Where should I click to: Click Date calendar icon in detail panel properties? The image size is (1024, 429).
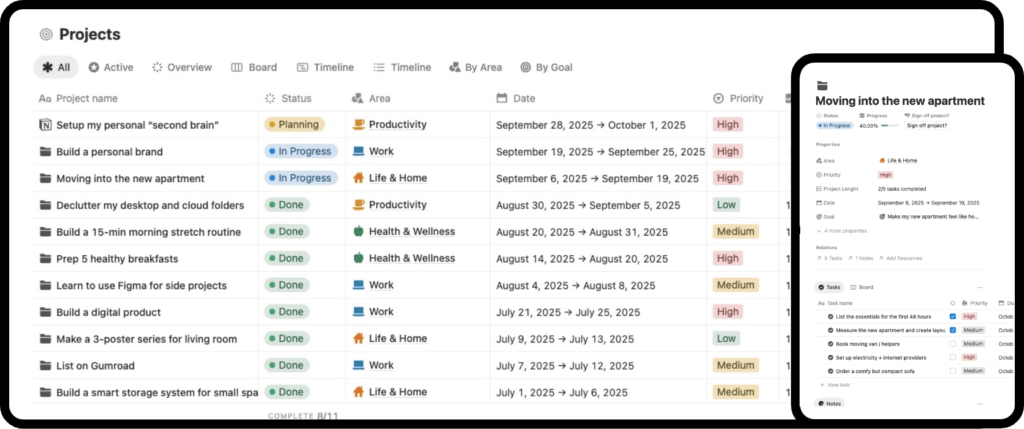click(819, 202)
